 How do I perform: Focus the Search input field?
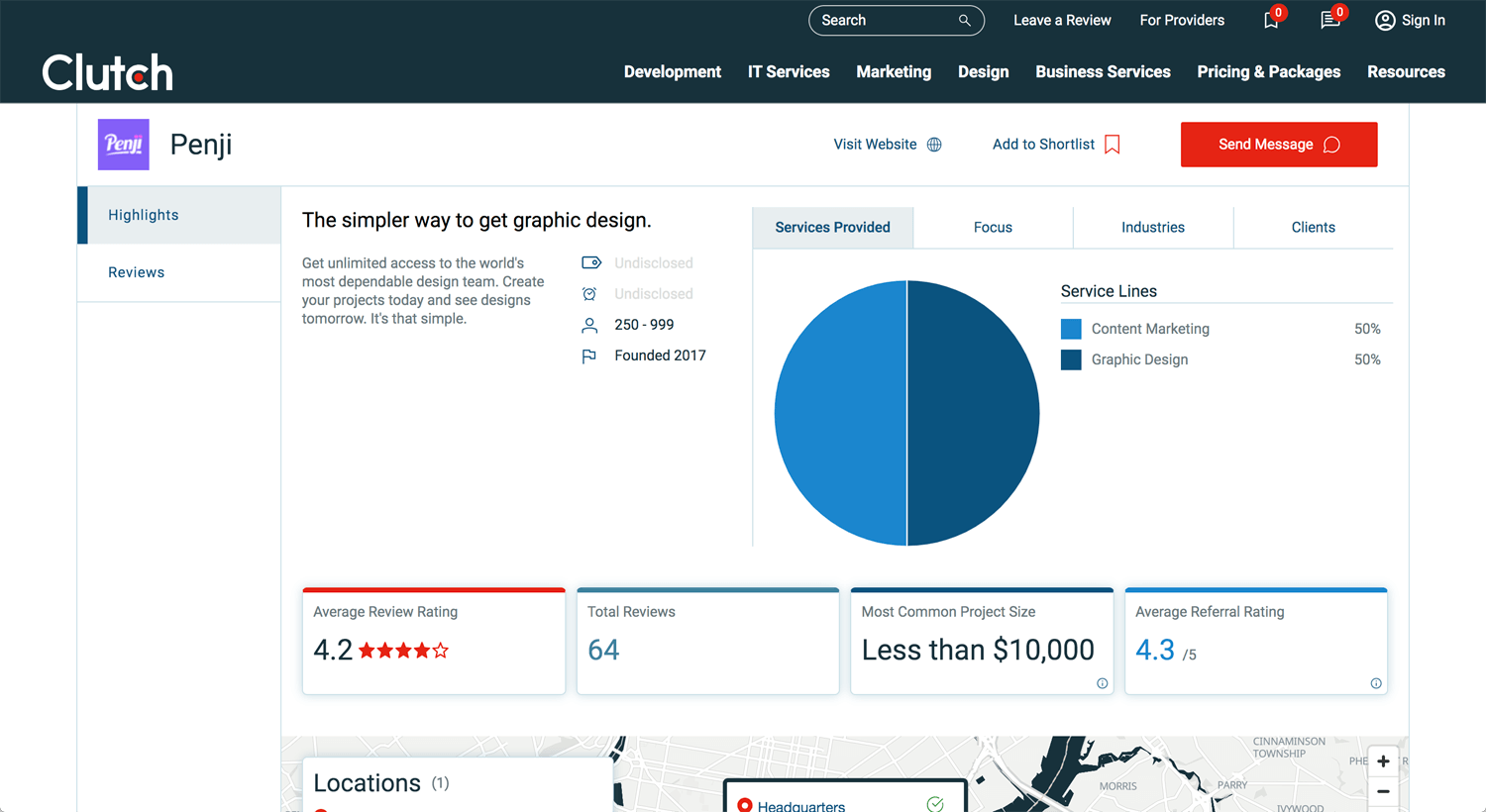click(897, 20)
